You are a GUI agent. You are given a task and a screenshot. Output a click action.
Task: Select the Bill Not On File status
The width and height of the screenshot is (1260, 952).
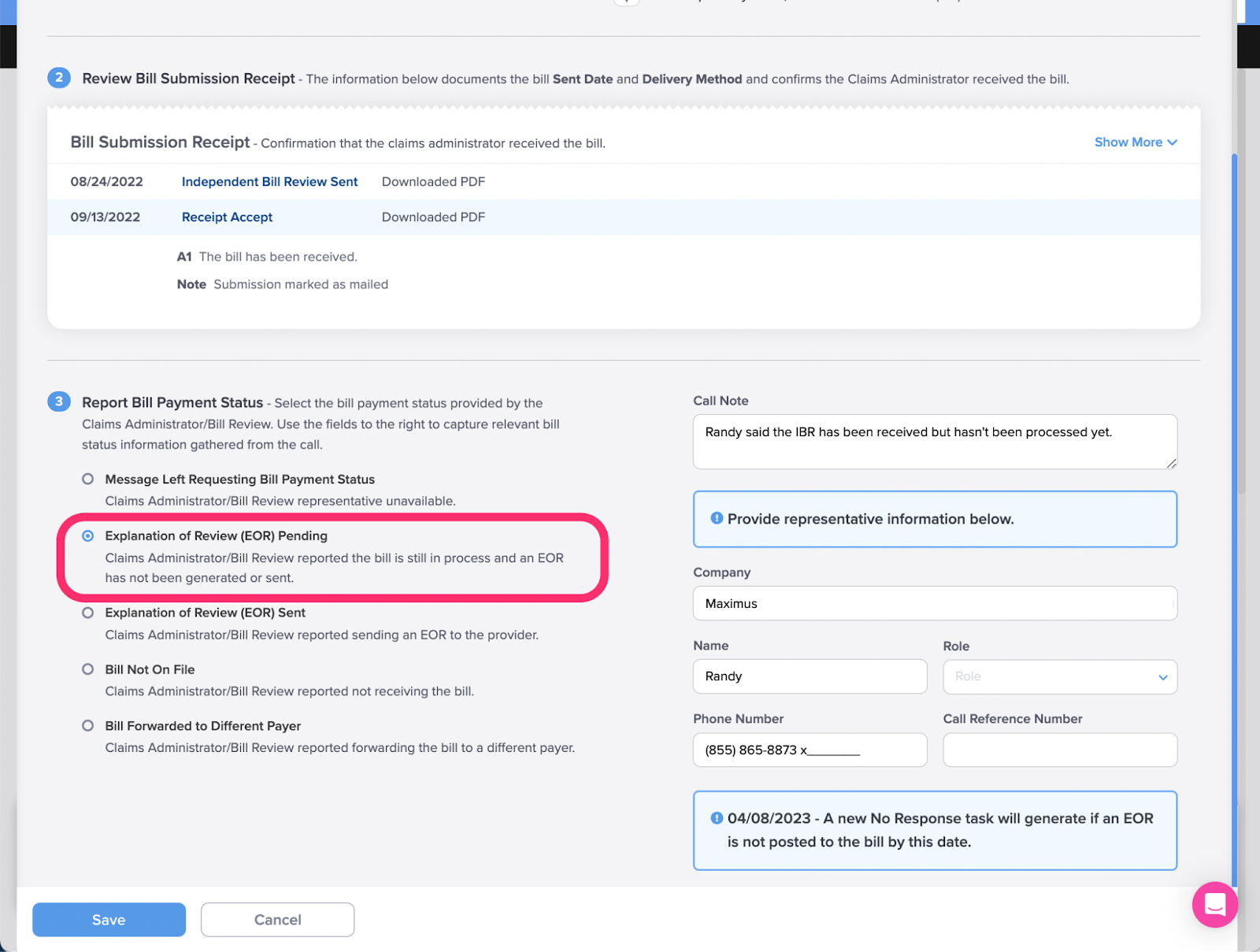coord(87,669)
